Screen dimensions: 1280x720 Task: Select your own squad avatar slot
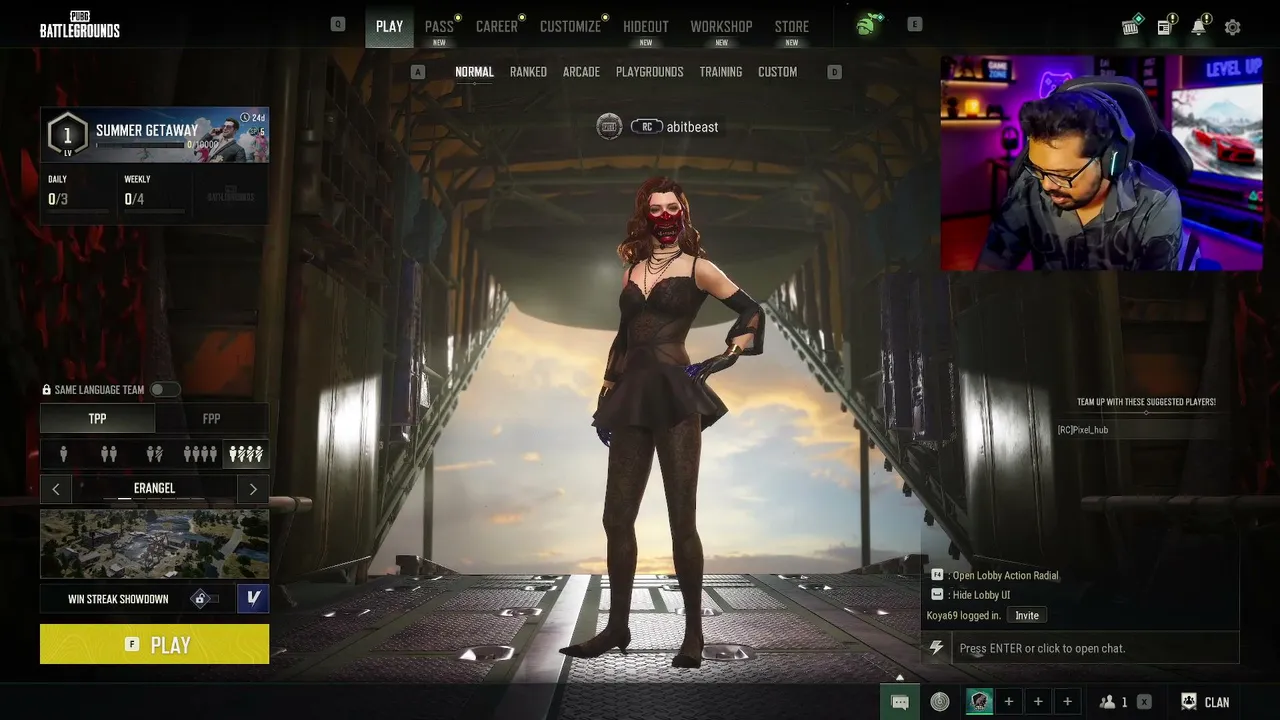point(980,702)
